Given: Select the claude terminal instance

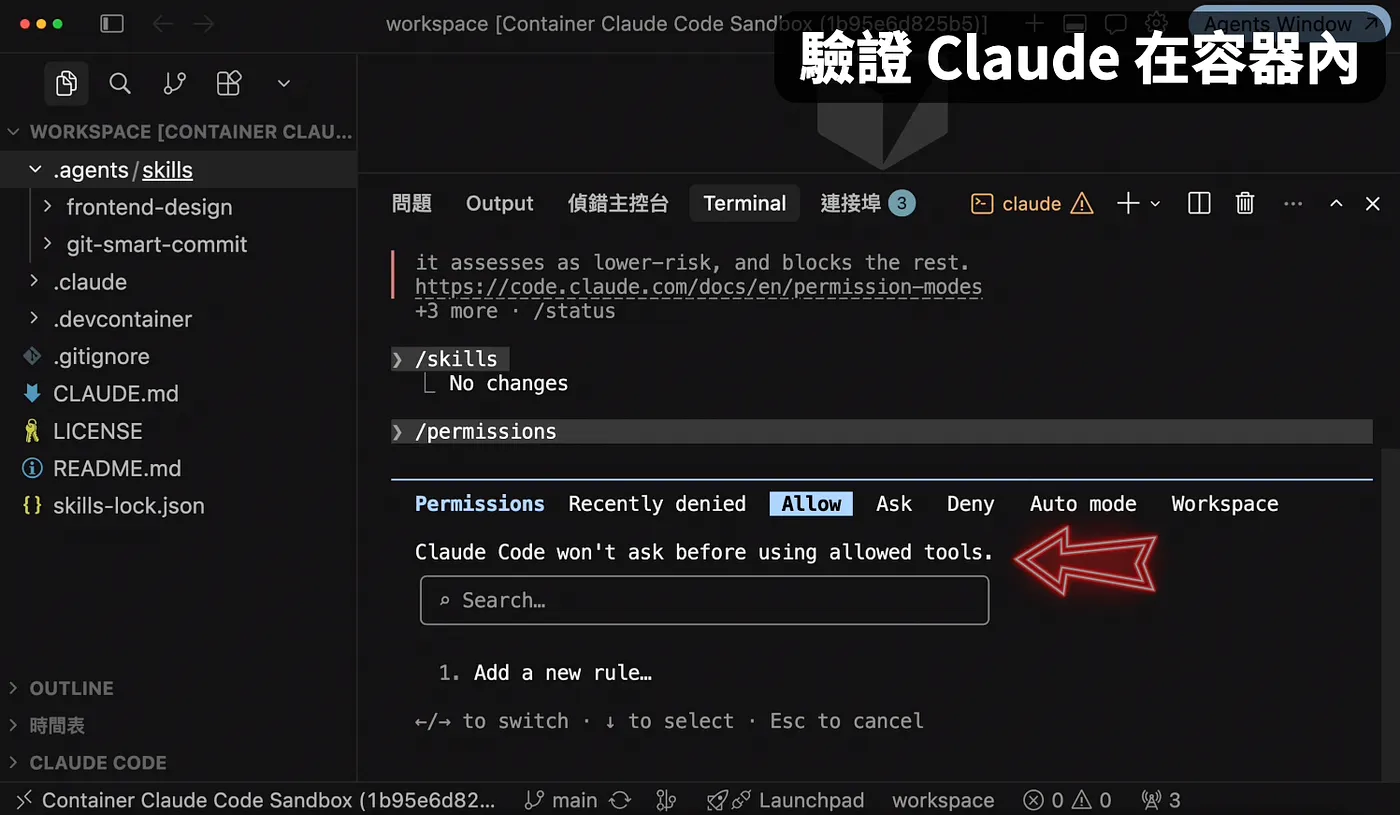Looking at the screenshot, I should tap(1032, 204).
